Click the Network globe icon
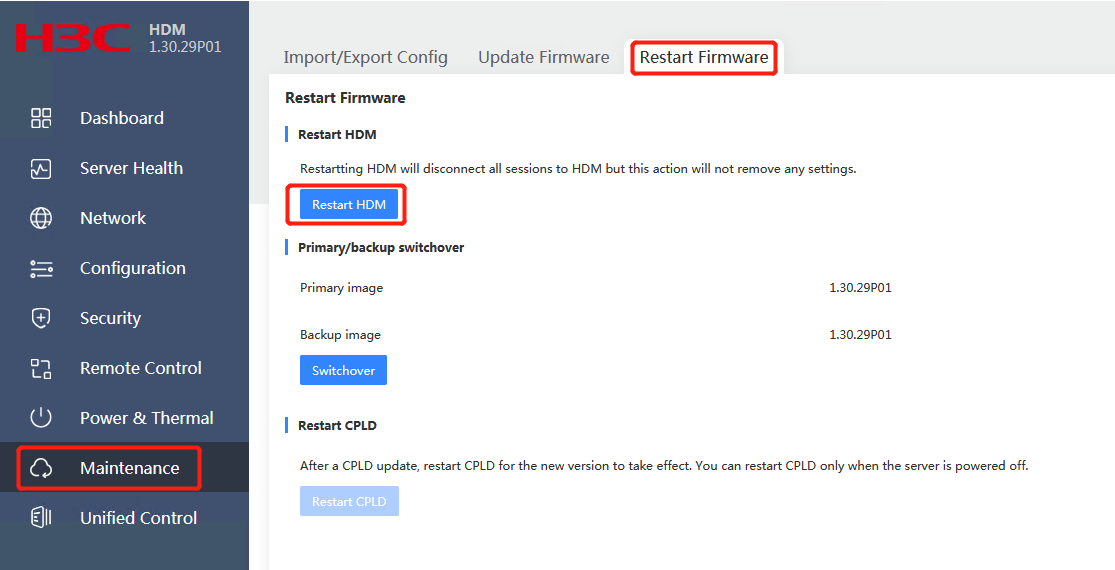The height and width of the screenshot is (570, 1115). [x=41, y=218]
